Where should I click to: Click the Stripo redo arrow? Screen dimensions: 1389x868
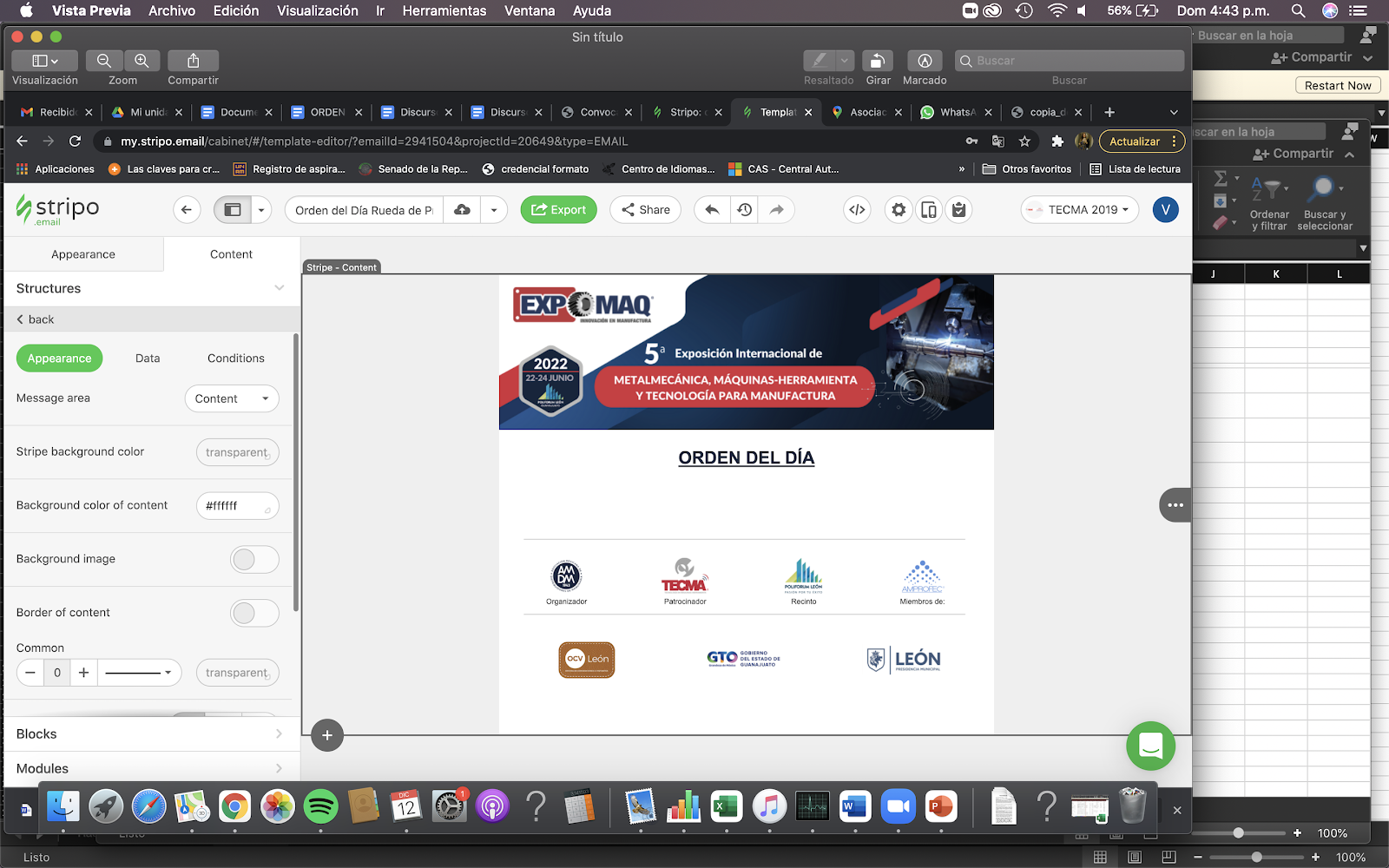click(776, 209)
